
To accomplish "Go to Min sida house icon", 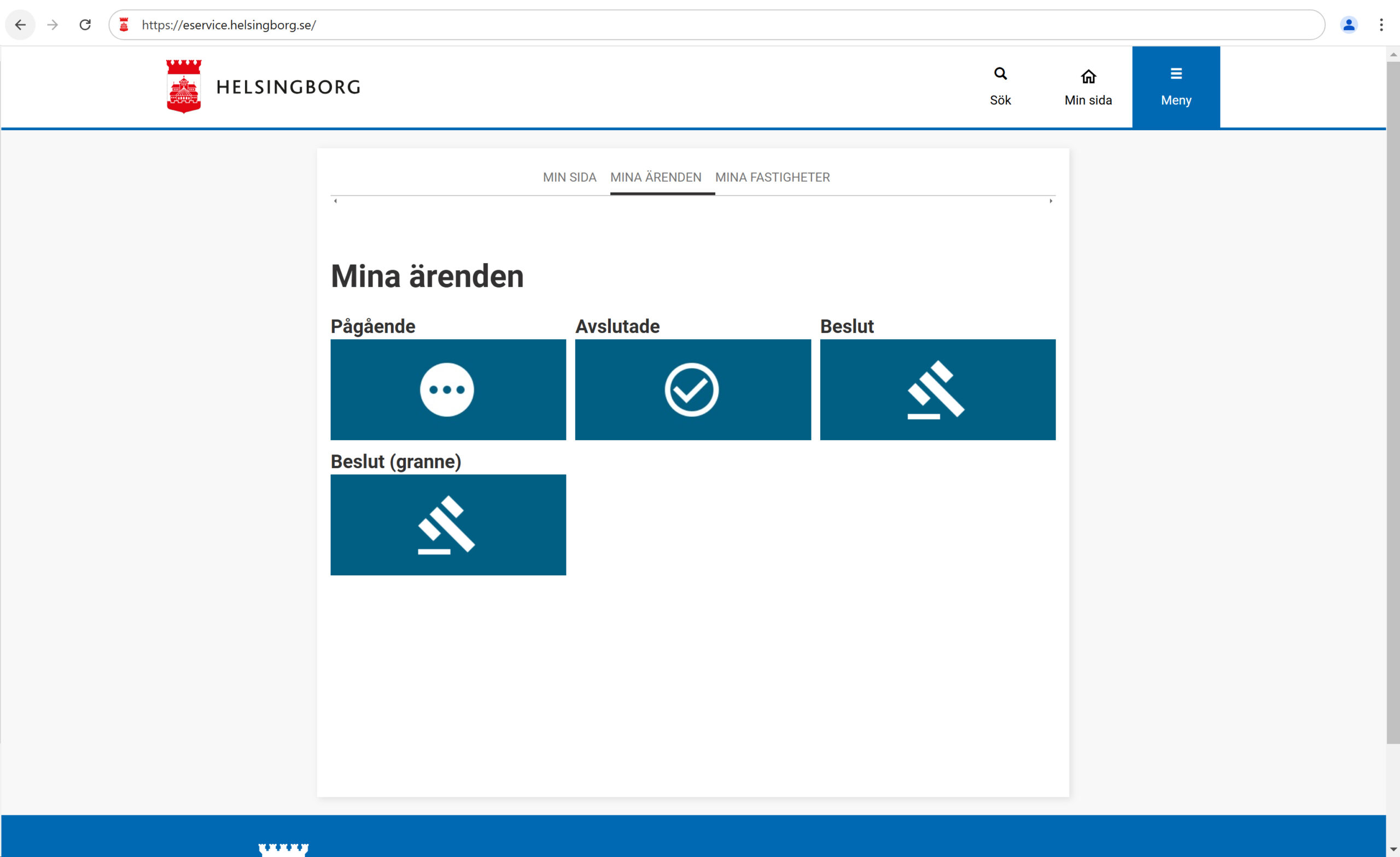I will 1088,76.
